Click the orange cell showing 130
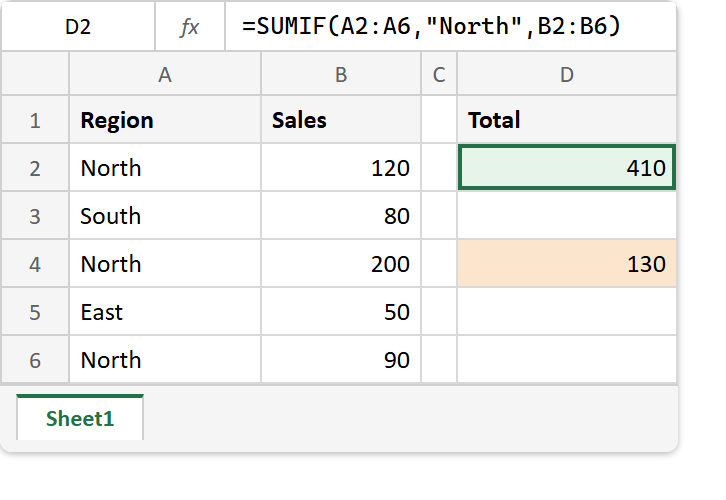The height and width of the screenshot is (500, 726). pos(567,264)
